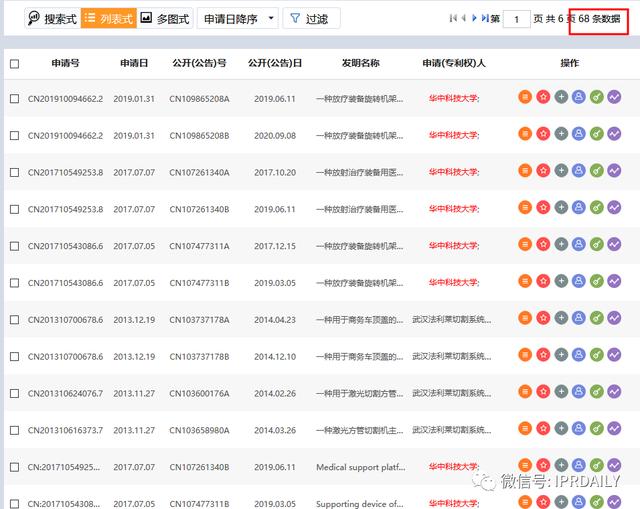
Task: Click publication date 2017.12.15
Action: 275,246
